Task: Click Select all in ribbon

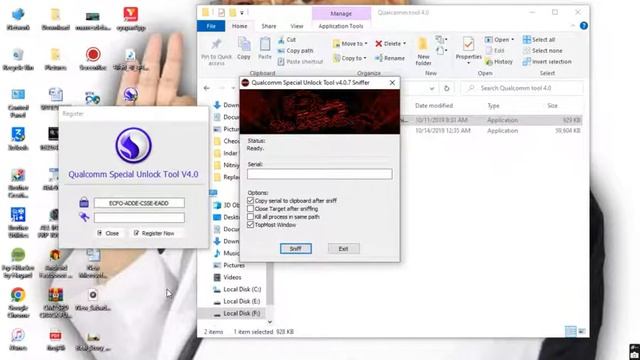Action: (539, 40)
